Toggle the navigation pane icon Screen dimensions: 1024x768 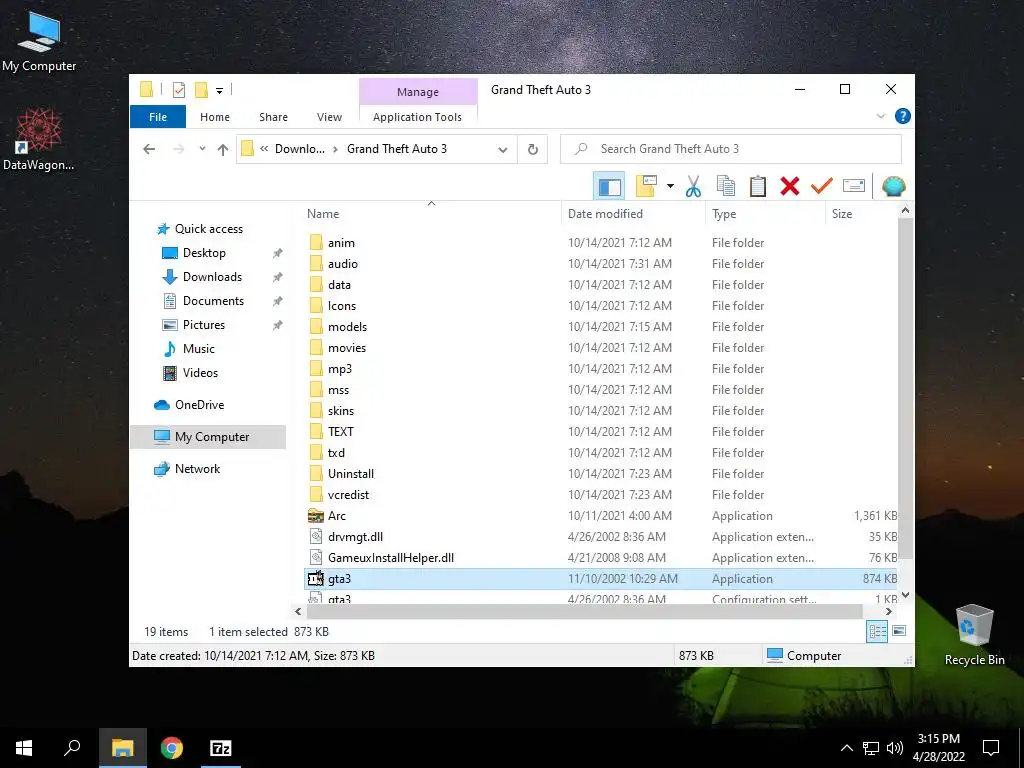[x=609, y=186]
